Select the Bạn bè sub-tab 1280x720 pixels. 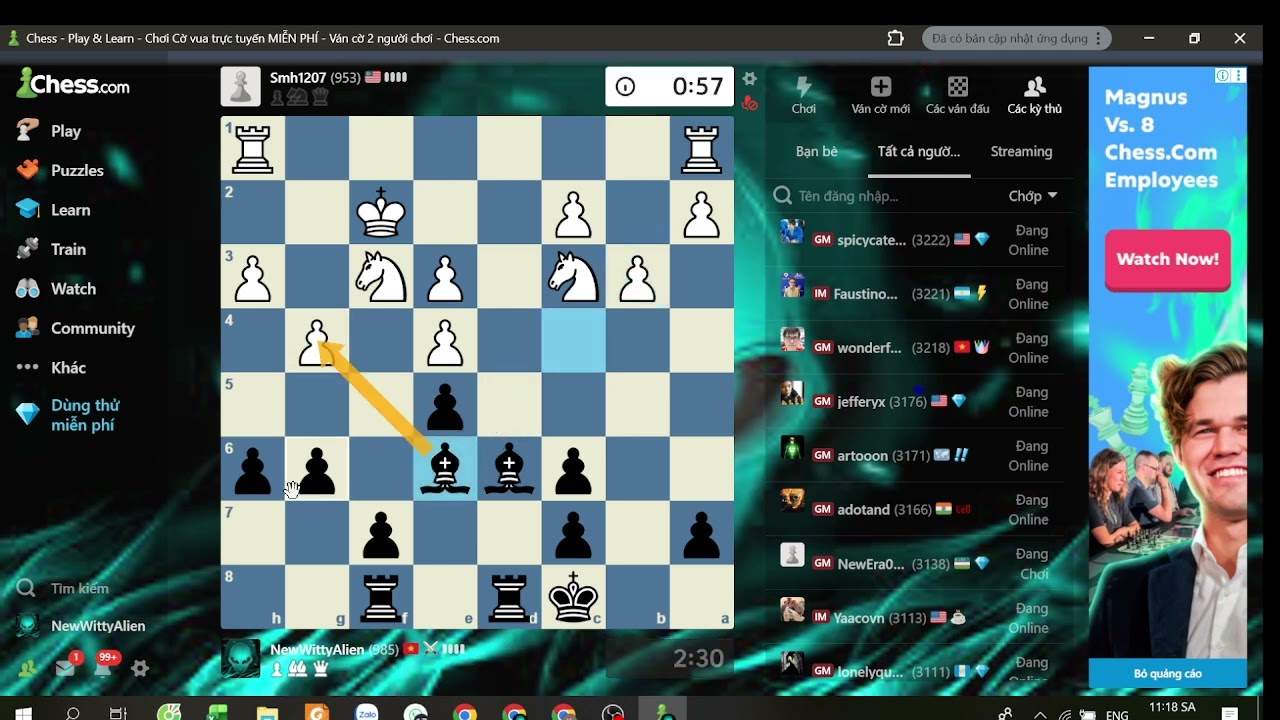click(817, 152)
